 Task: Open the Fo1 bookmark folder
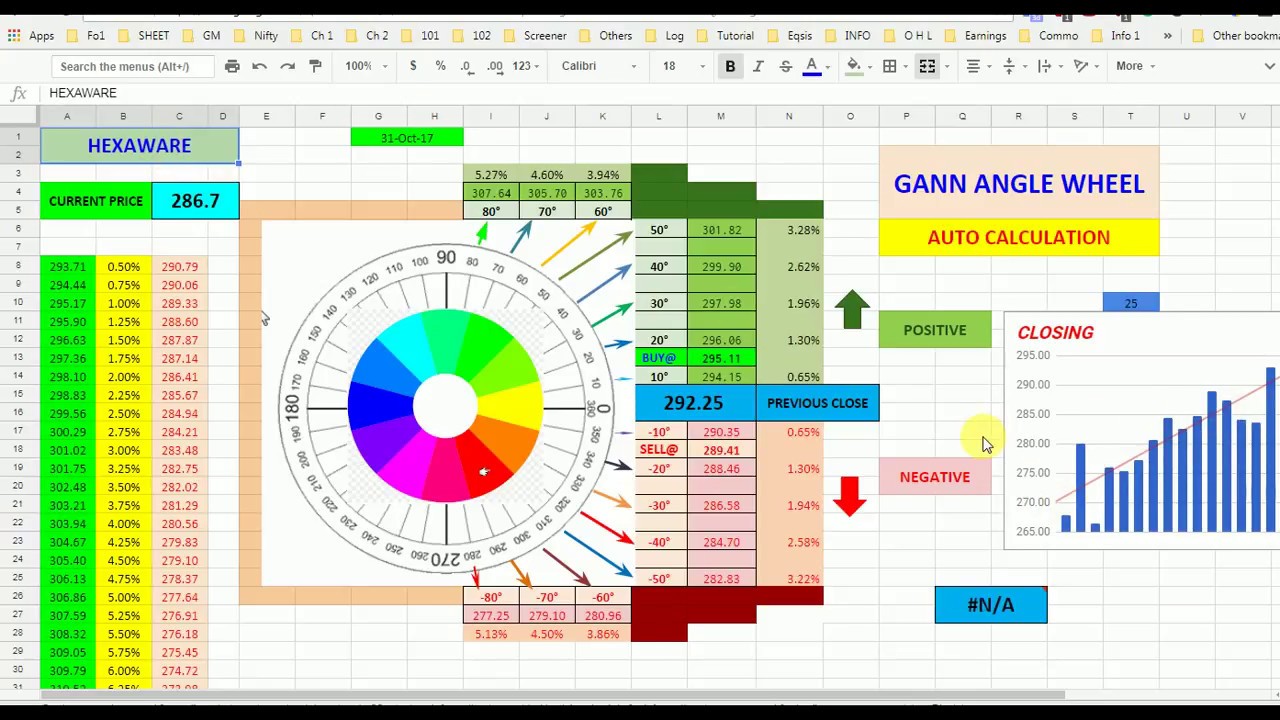(x=86, y=36)
